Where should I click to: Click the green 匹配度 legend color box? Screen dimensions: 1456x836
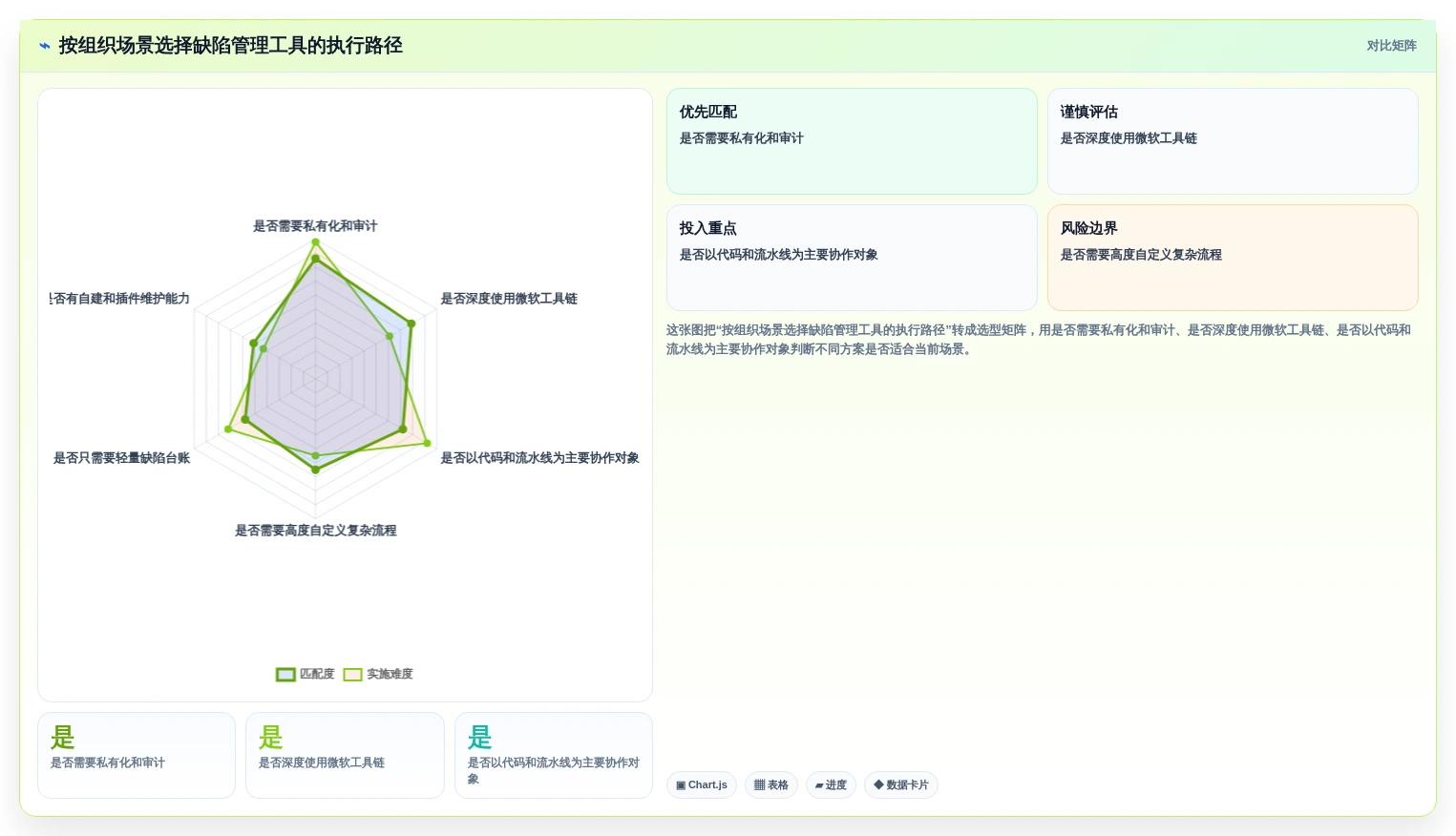(x=285, y=675)
